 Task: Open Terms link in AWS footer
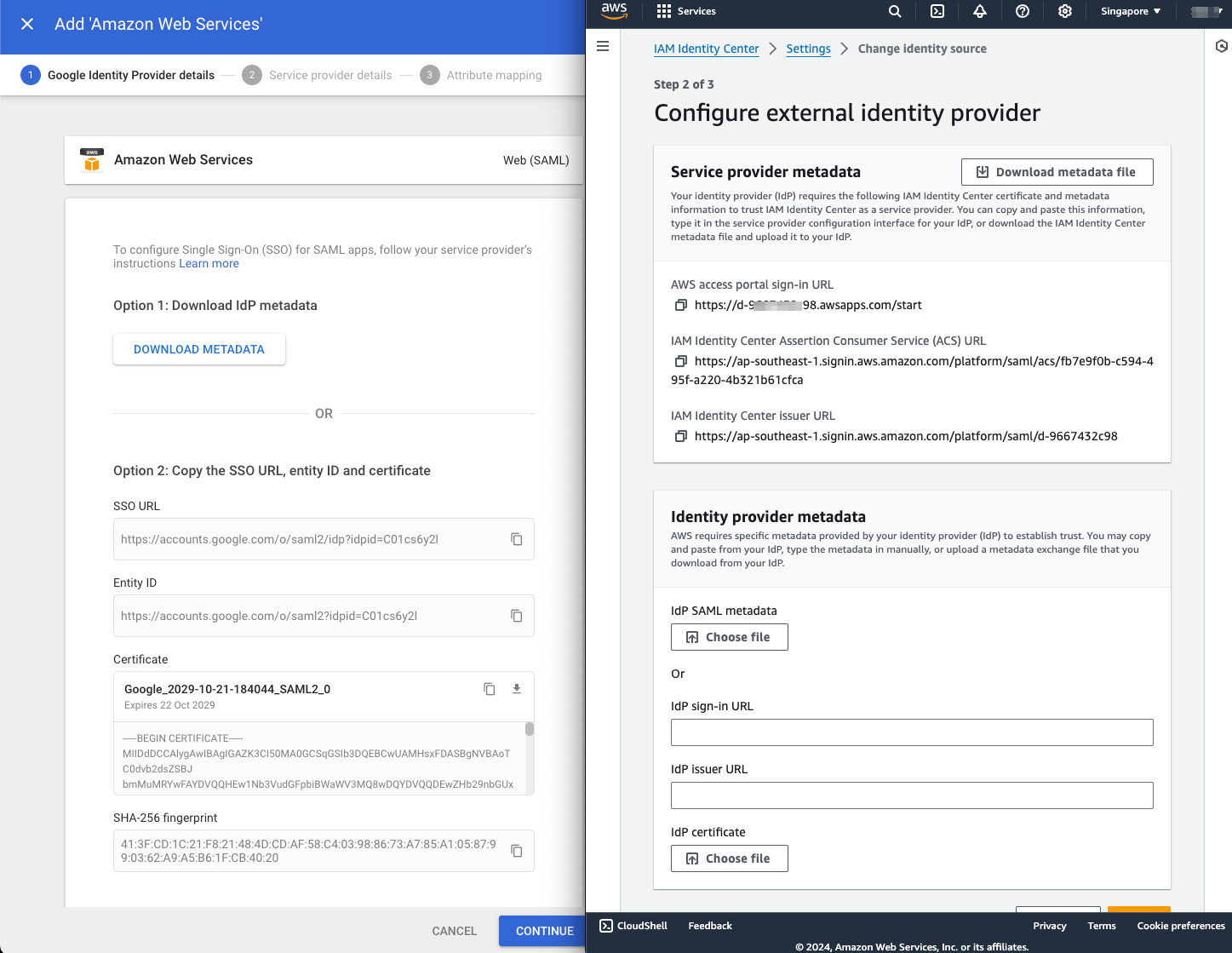(x=1102, y=926)
